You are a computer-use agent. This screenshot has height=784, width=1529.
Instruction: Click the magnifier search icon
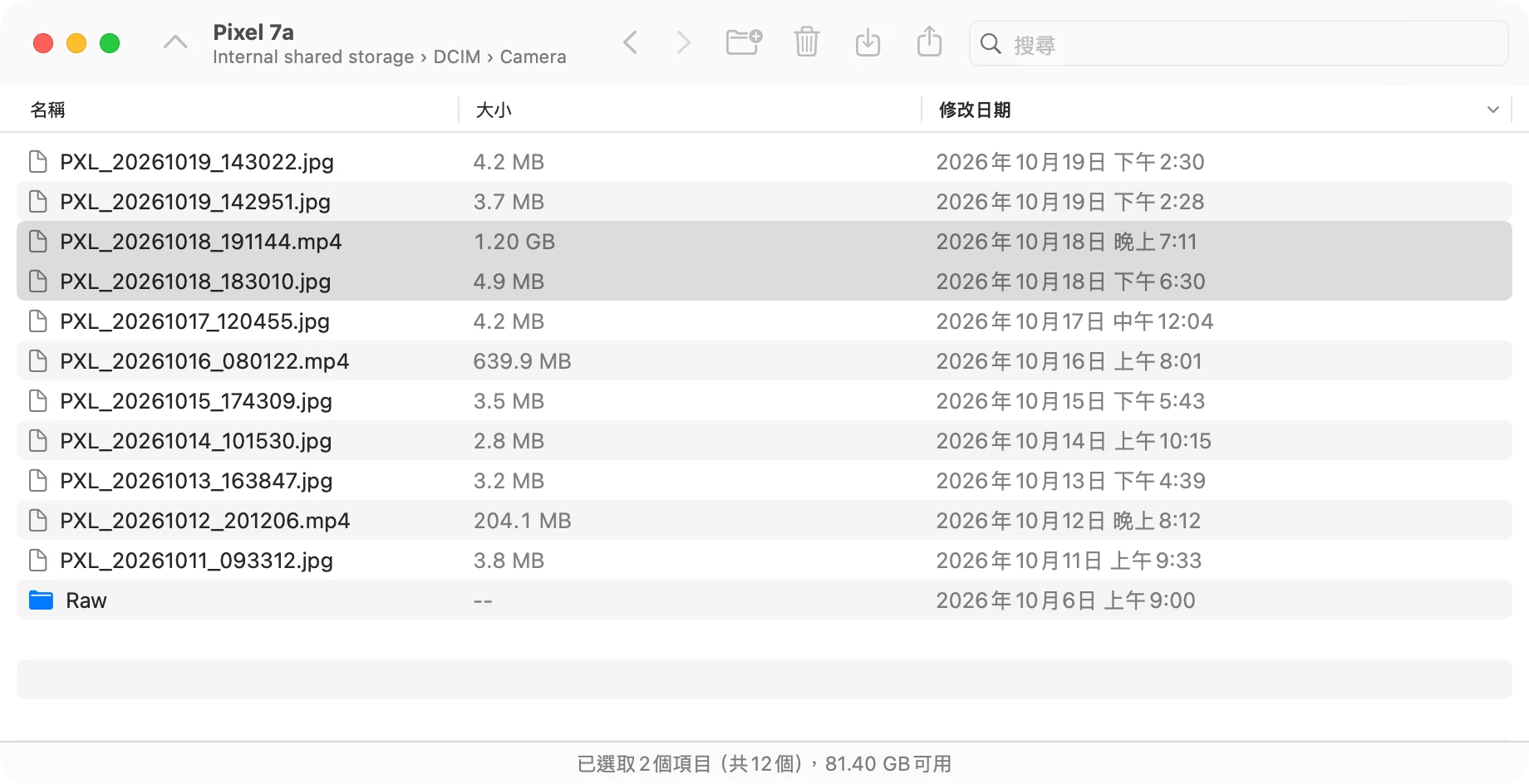[991, 43]
